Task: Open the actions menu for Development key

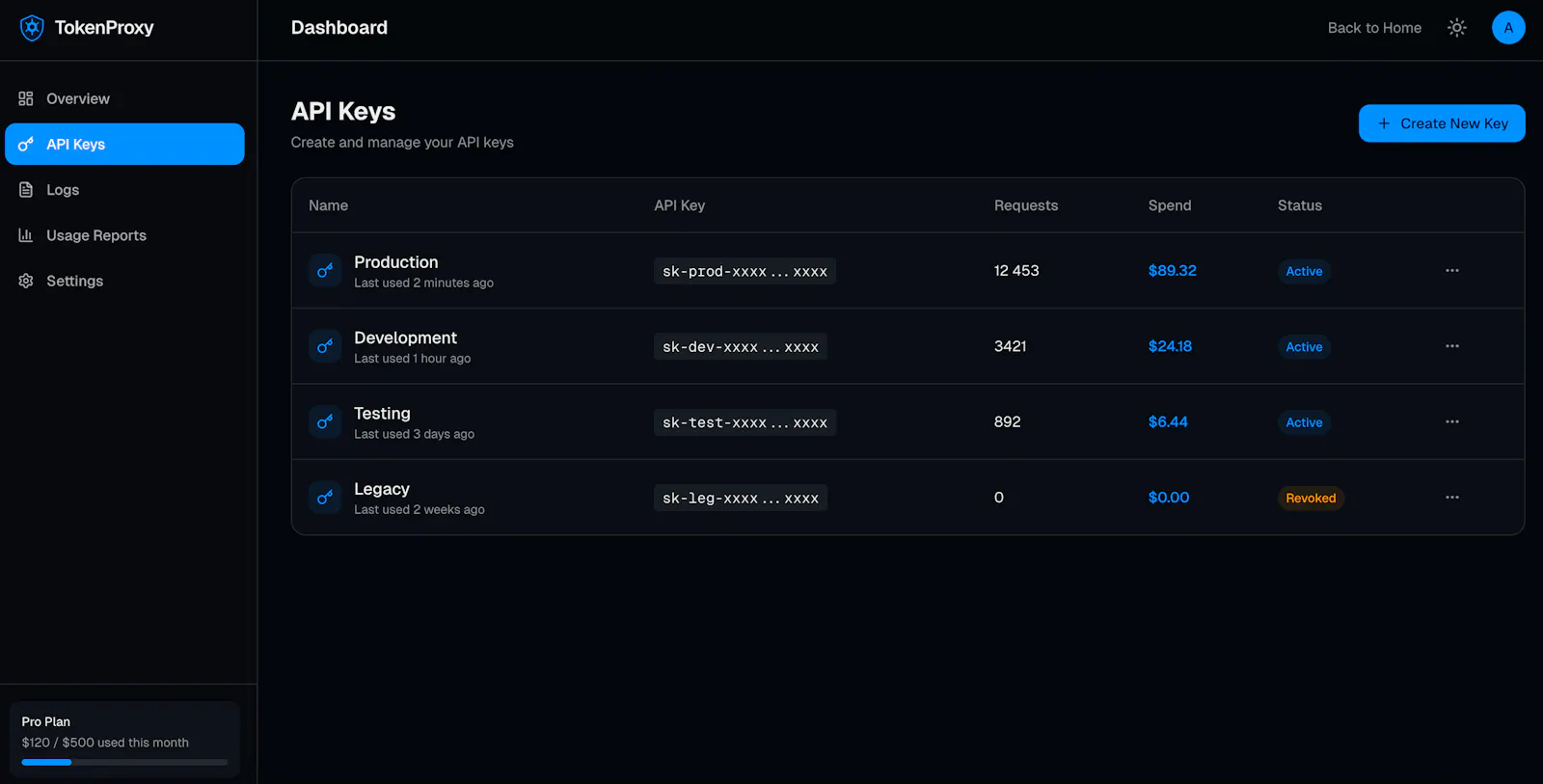Action: (1451, 346)
